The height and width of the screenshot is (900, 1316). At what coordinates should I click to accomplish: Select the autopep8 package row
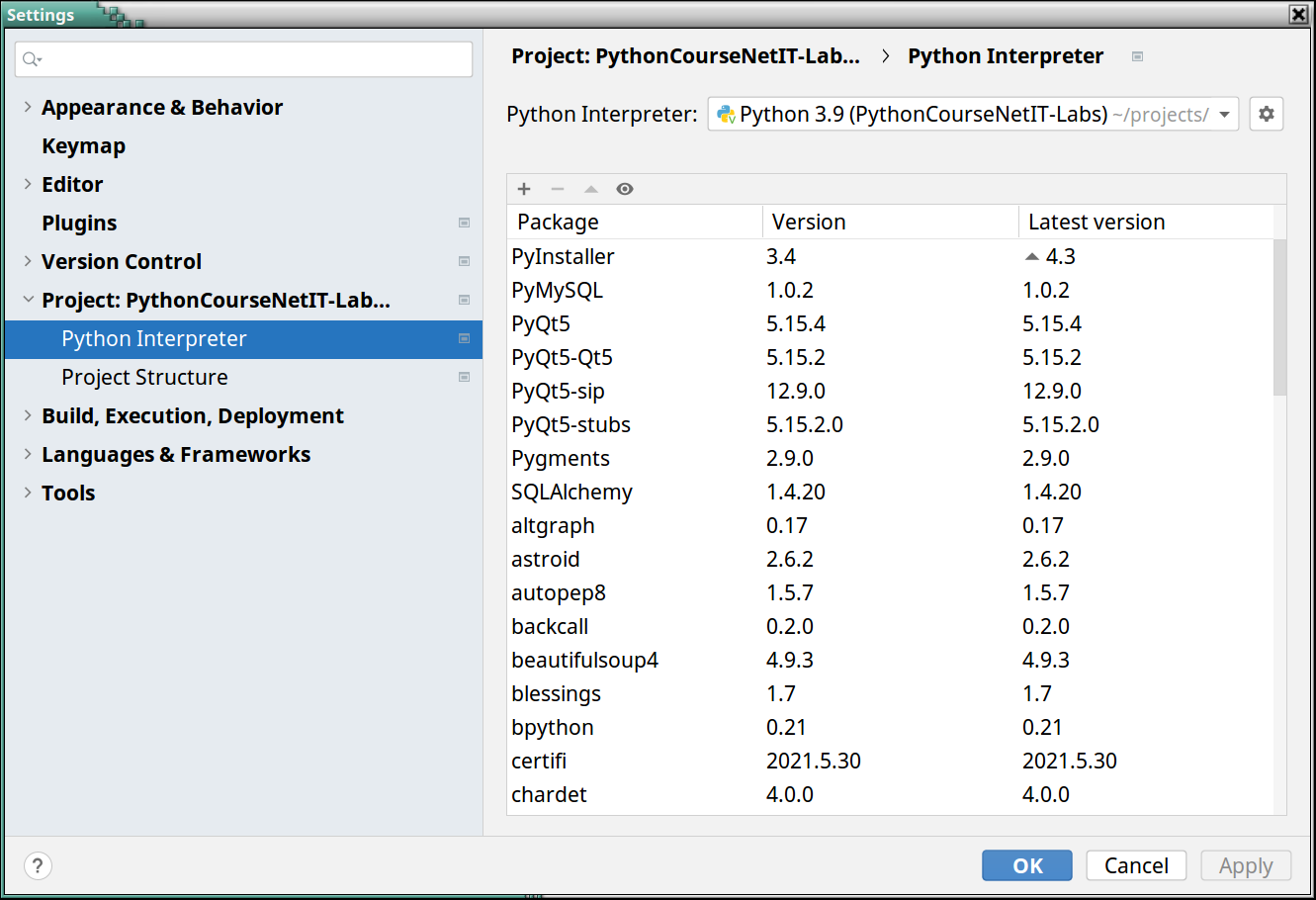click(891, 592)
